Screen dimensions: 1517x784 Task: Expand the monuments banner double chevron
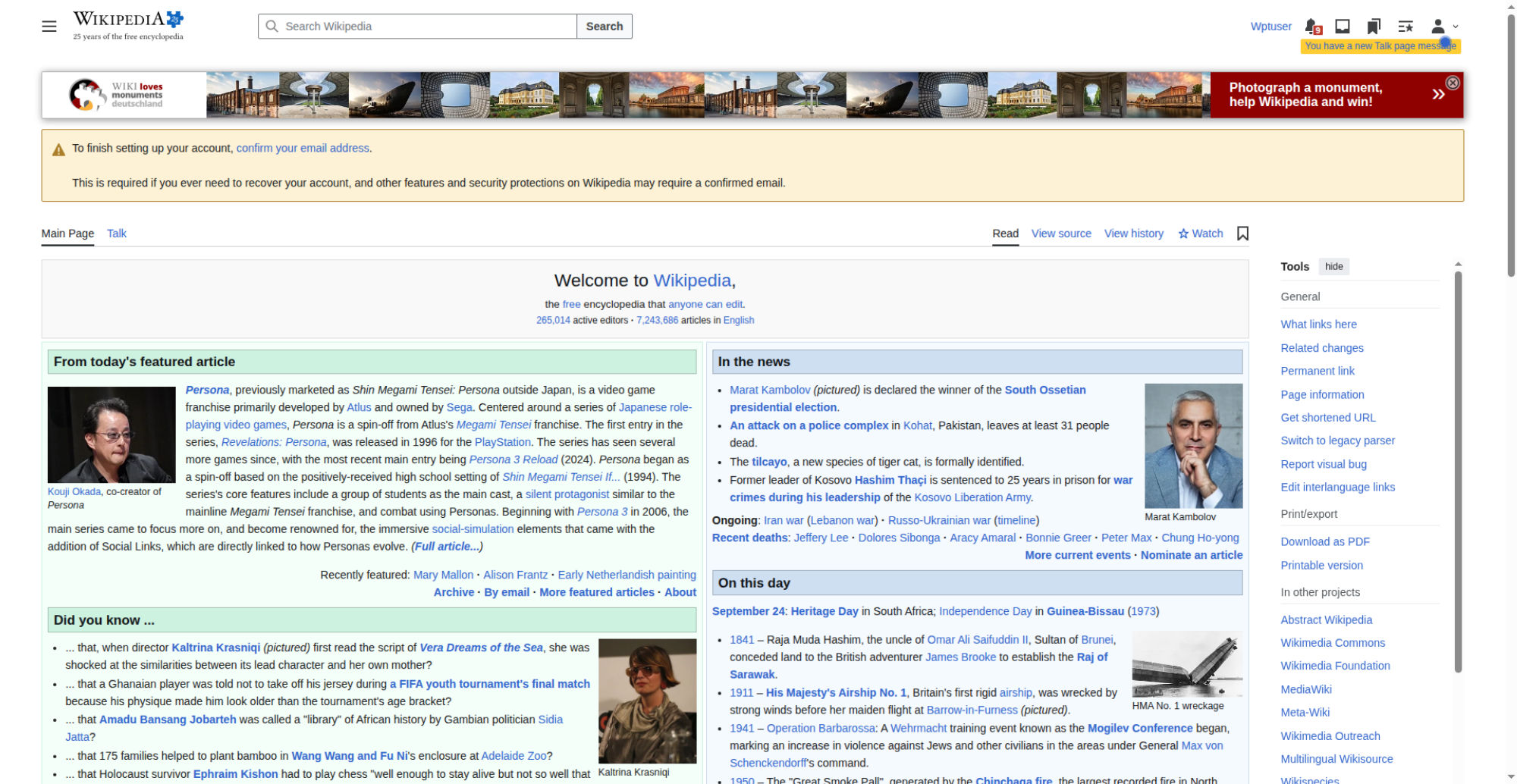point(1438,95)
